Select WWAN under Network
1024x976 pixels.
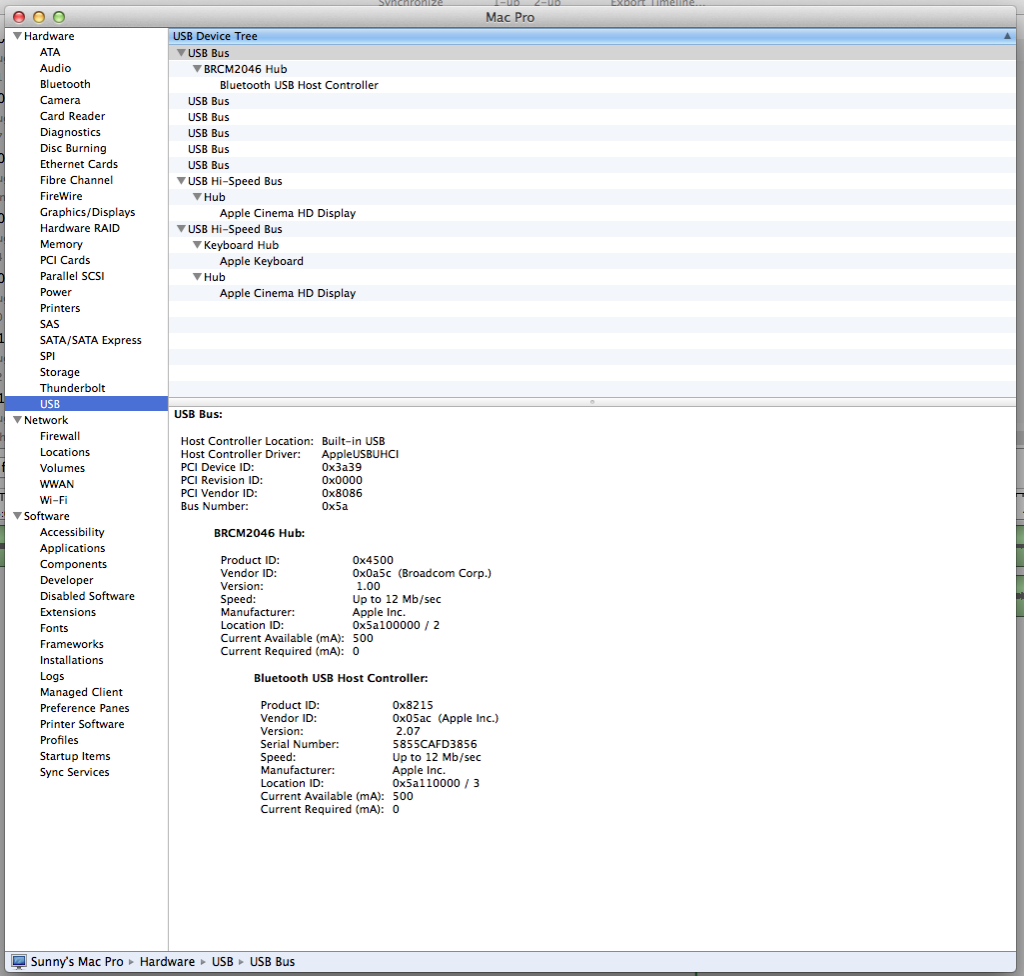[57, 484]
